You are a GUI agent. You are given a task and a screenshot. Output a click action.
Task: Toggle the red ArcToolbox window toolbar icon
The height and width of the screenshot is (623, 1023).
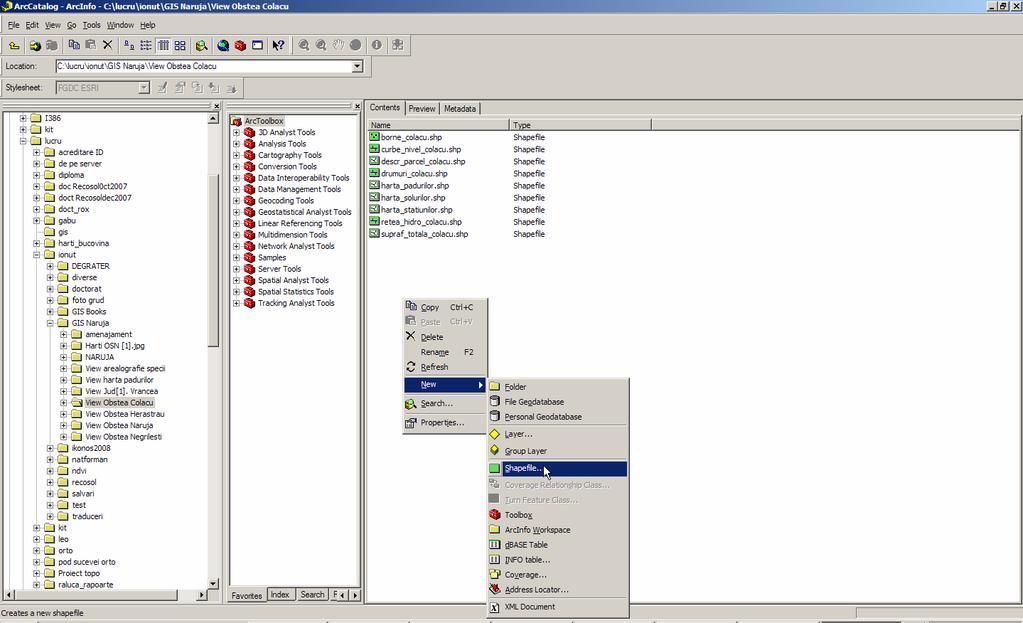pos(240,45)
